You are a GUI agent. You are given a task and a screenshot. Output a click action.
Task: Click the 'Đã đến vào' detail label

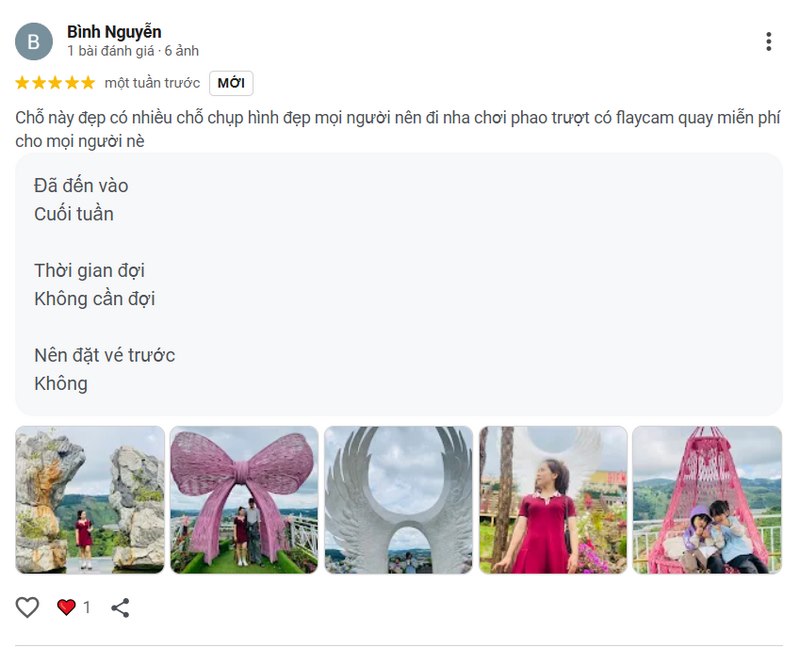pos(81,186)
